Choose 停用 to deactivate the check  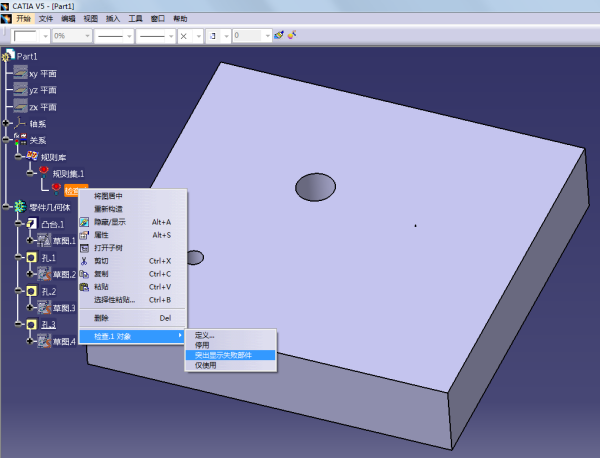click(204, 345)
